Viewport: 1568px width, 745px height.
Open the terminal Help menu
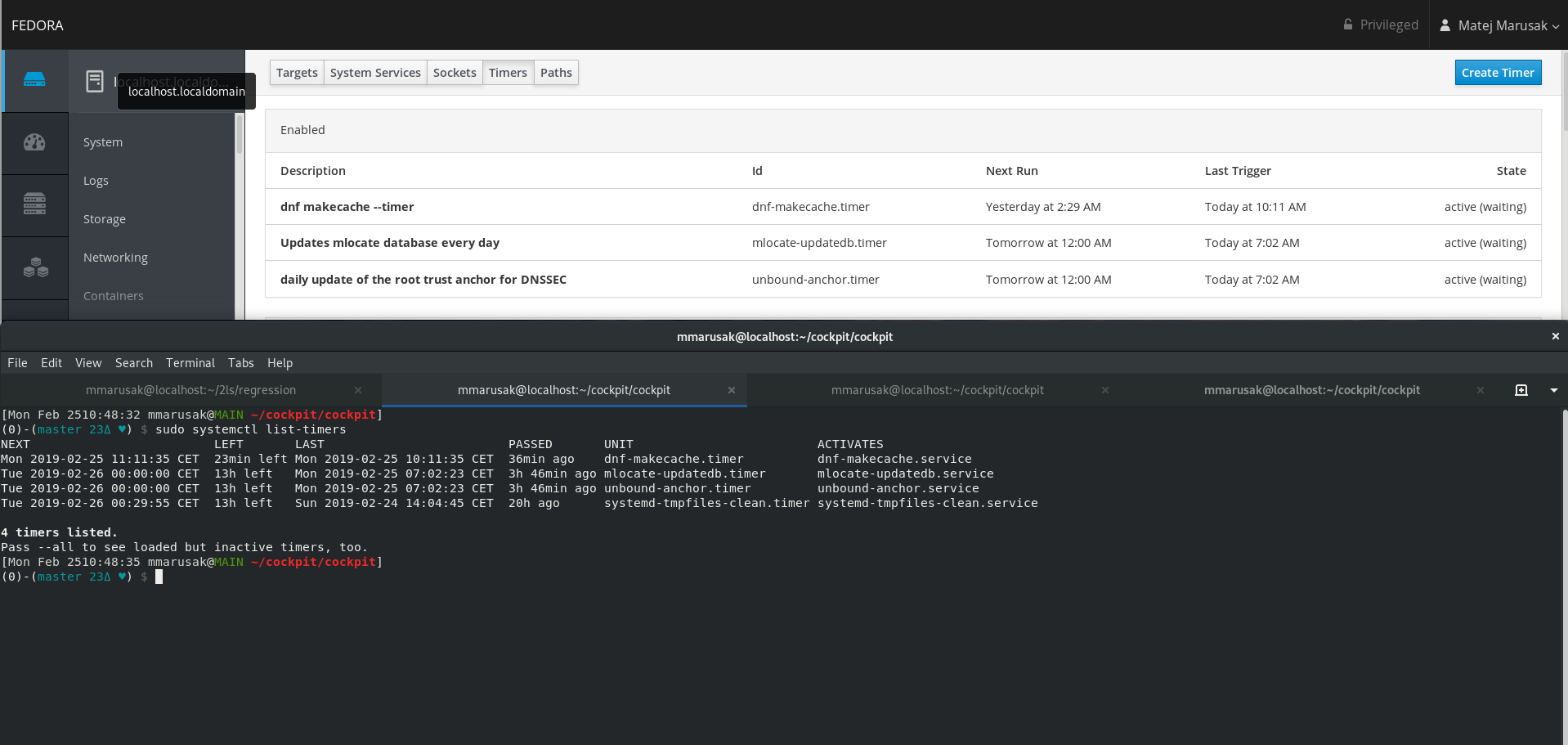pyautogui.click(x=280, y=363)
